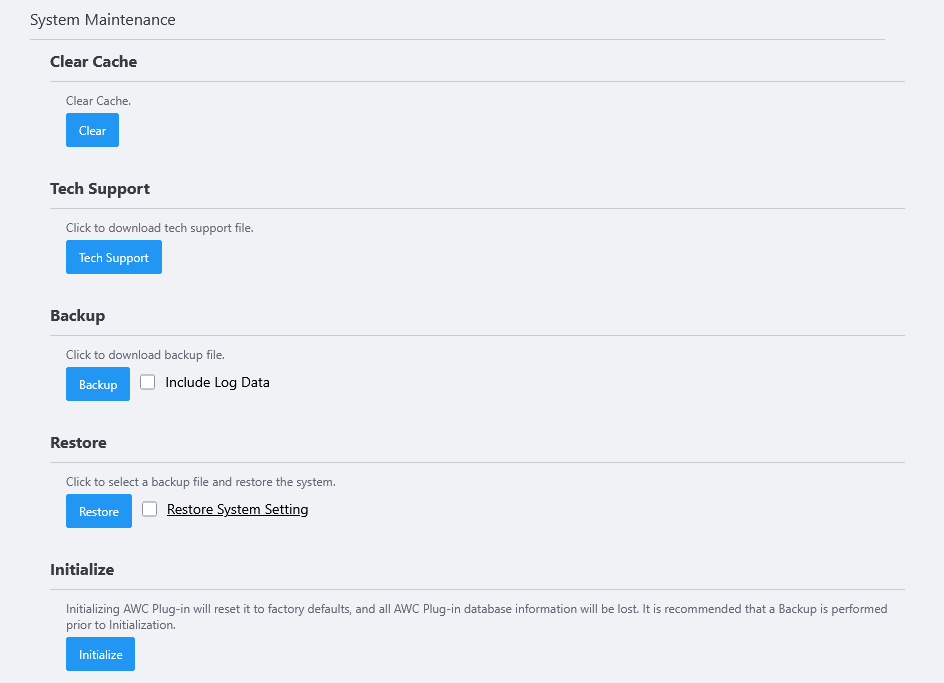Click the 'download tech support file' description
This screenshot has width=944, height=683.
tap(160, 228)
